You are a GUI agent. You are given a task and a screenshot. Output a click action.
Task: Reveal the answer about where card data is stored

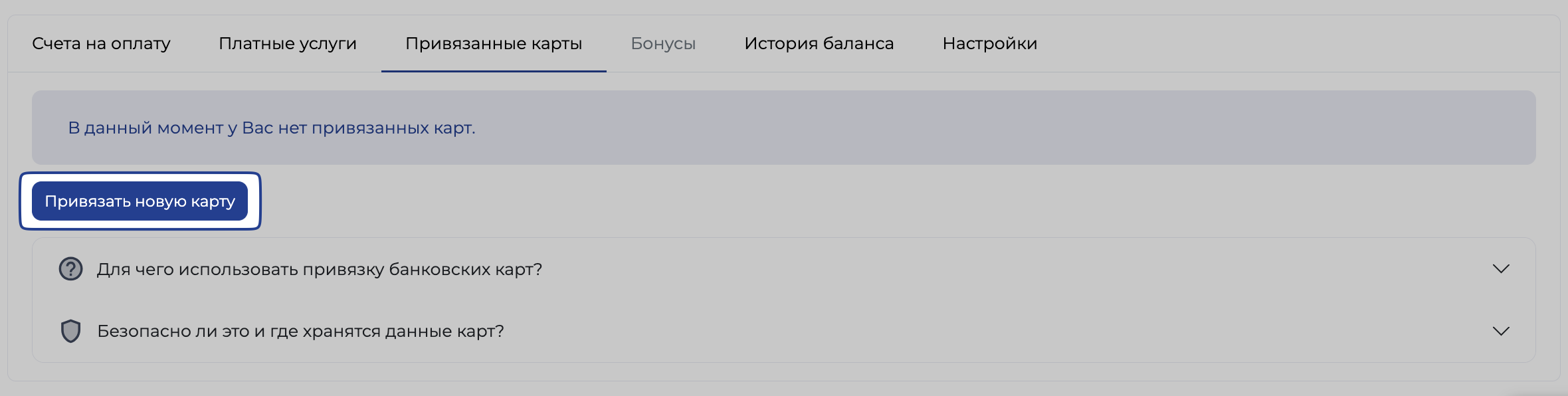pyautogui.click(x=784, y=331)
